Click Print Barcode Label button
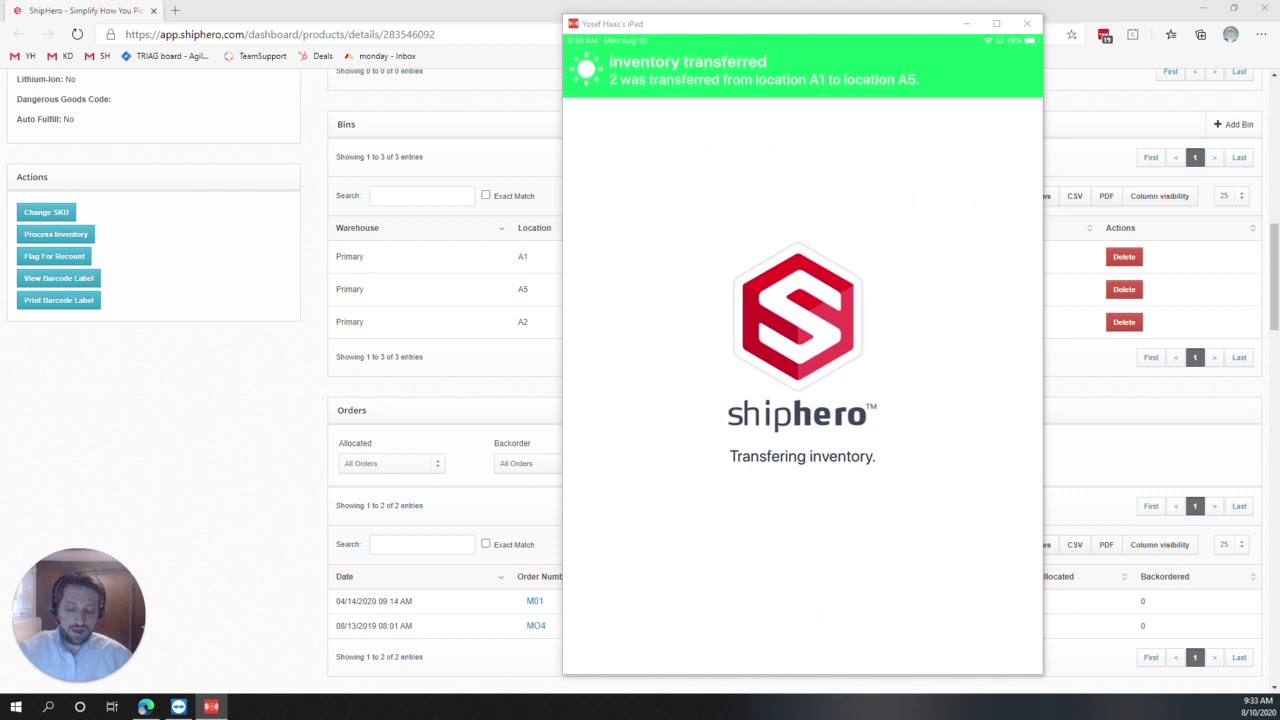 [x=58, y=300]
